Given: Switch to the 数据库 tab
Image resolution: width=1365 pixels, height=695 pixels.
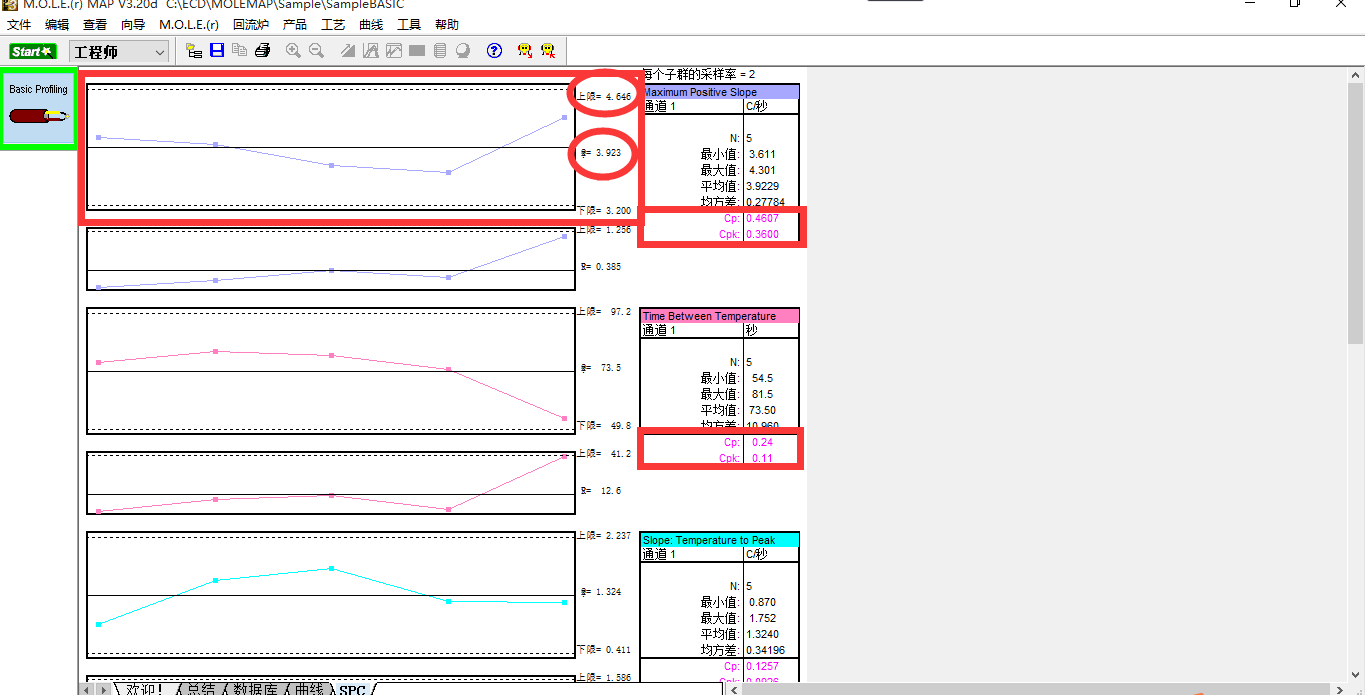Looking at the screenshot, I should 255,689.
